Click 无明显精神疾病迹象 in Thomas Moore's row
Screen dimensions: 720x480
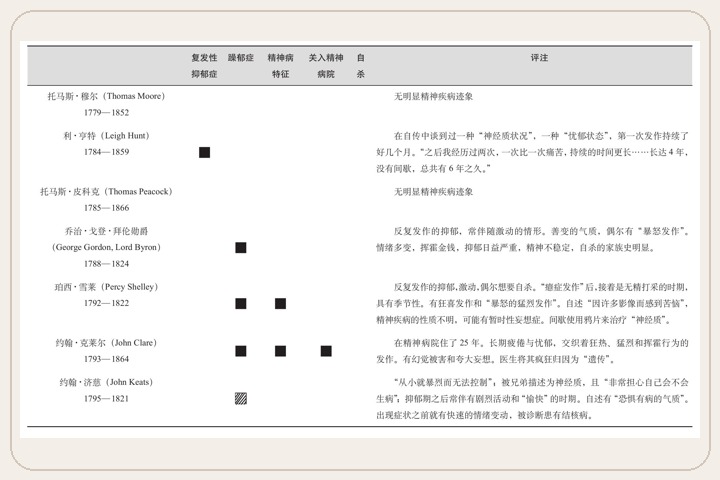(433, 96)
